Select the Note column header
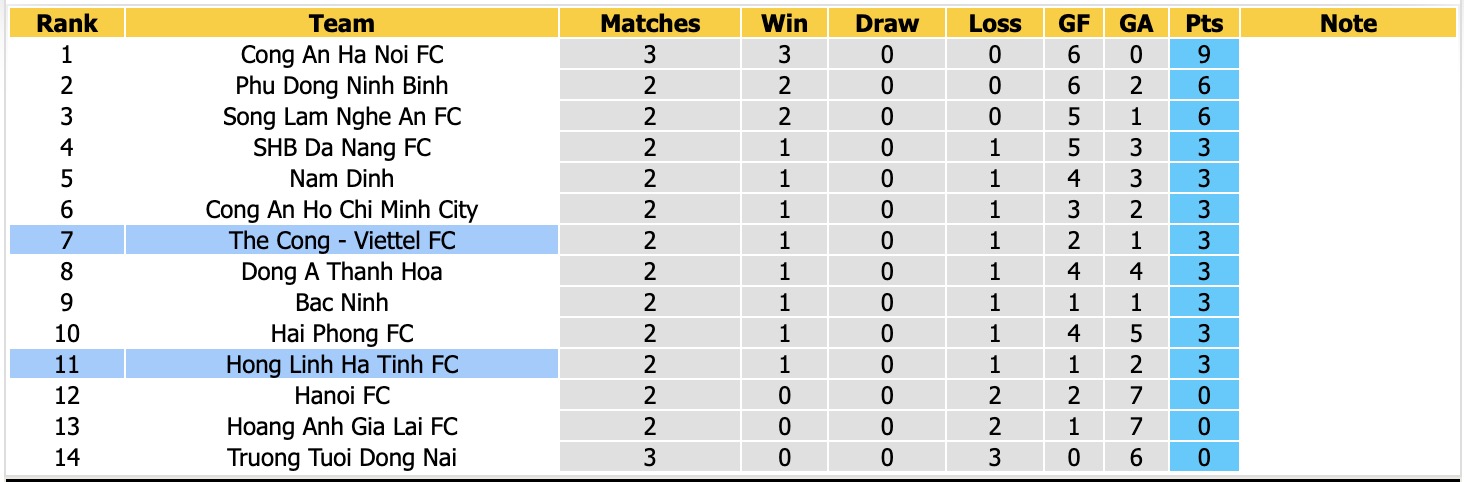The width and height of the screenshot is (1464, 482). click(1348, 23)
